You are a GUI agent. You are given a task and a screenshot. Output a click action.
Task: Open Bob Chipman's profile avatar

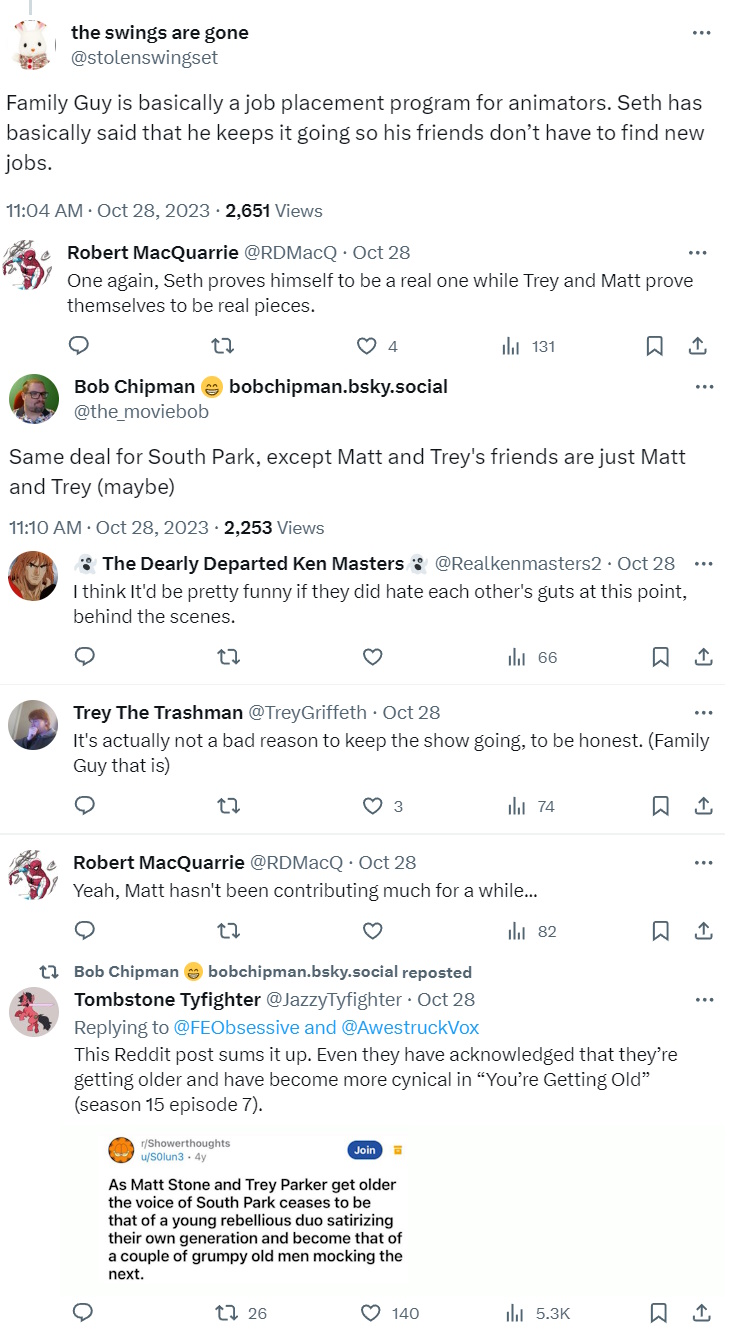click(x=33, y=398)
